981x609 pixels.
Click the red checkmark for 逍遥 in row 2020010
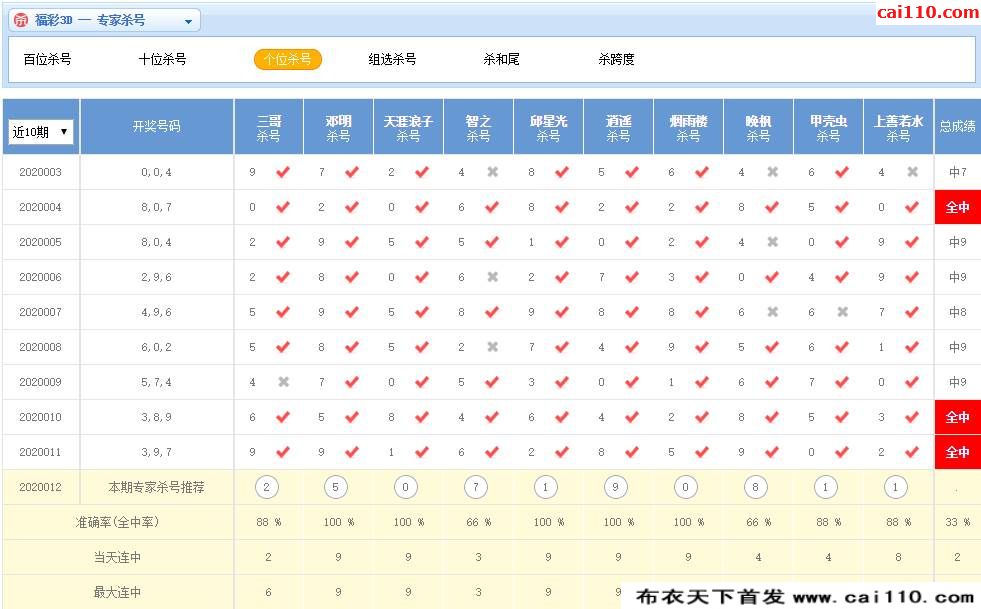point(632,417)
